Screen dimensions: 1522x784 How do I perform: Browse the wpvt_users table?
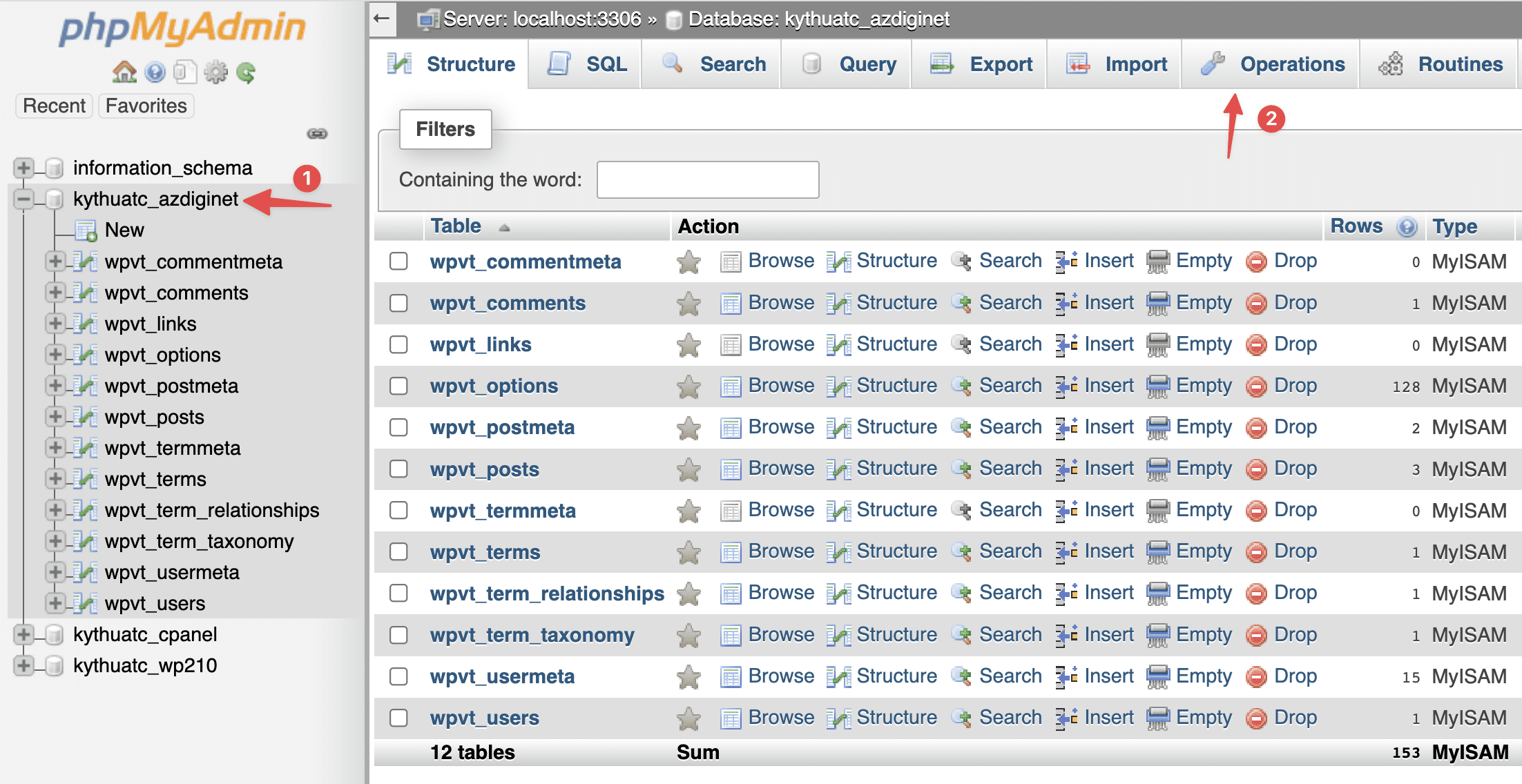click(x=780, y=717)
